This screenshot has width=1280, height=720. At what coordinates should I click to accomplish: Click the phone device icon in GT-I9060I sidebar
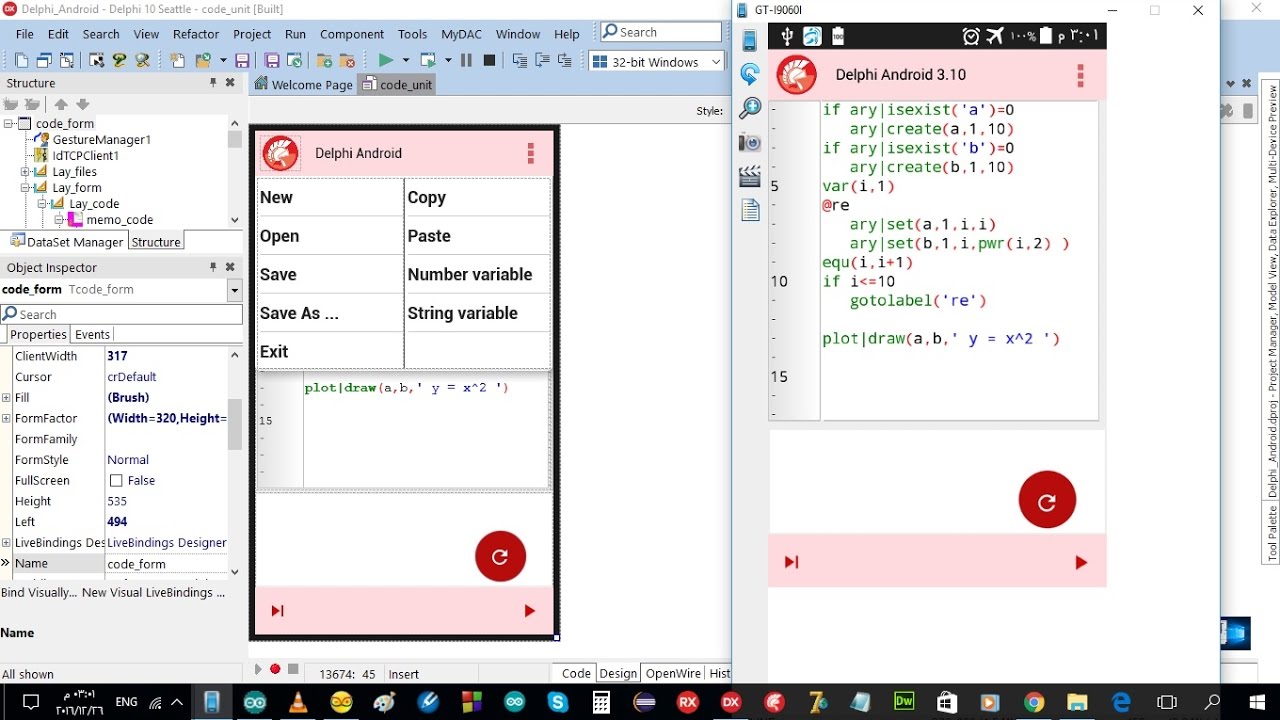click(x=750, y=41)
